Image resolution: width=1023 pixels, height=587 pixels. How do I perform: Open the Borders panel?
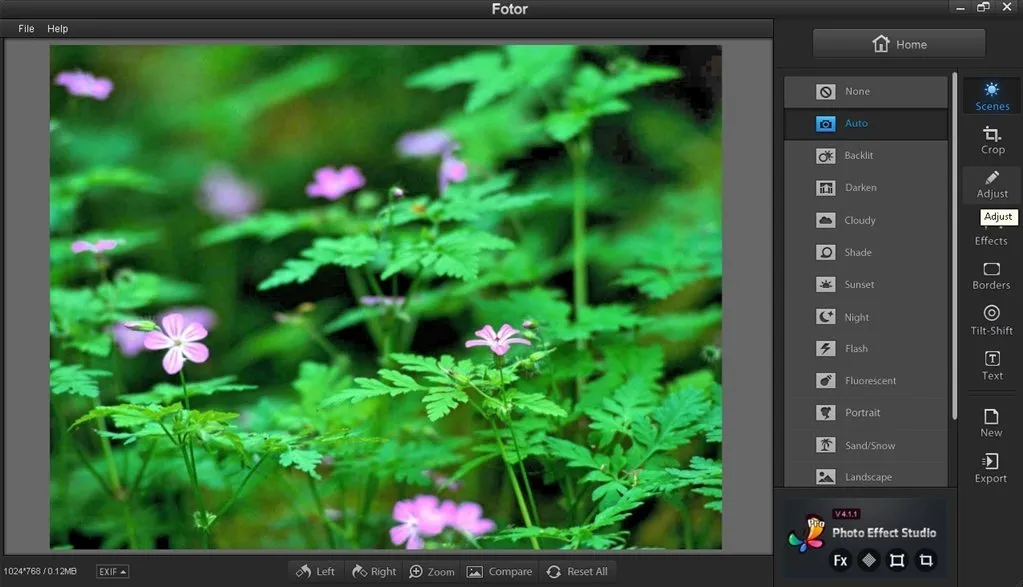pyautogui.click(x=991, y=277)
